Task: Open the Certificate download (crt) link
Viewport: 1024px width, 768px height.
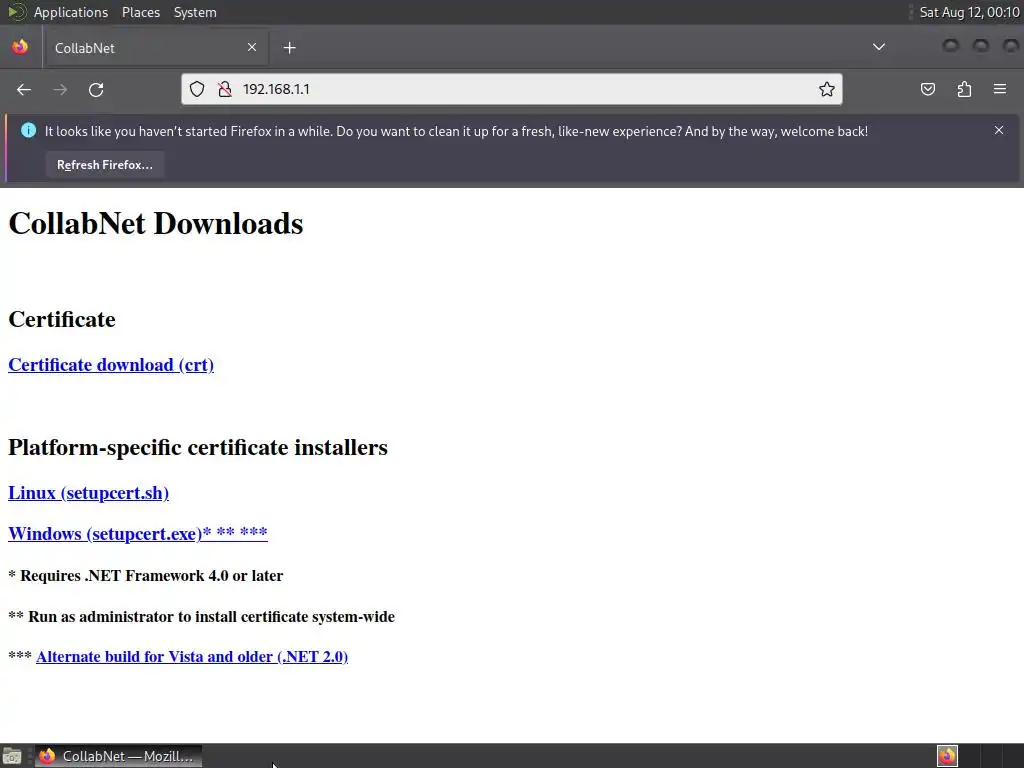Action: tap(111, 365)
